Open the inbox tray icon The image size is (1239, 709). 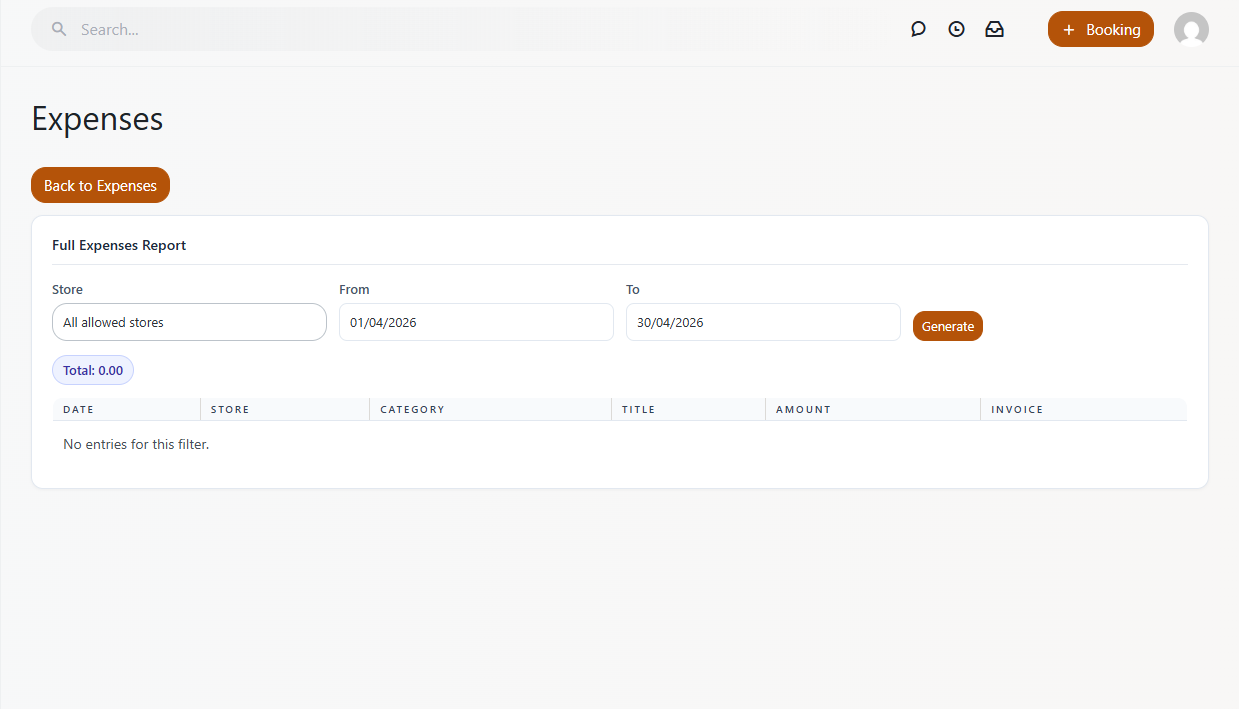click(x=994, y=30)
